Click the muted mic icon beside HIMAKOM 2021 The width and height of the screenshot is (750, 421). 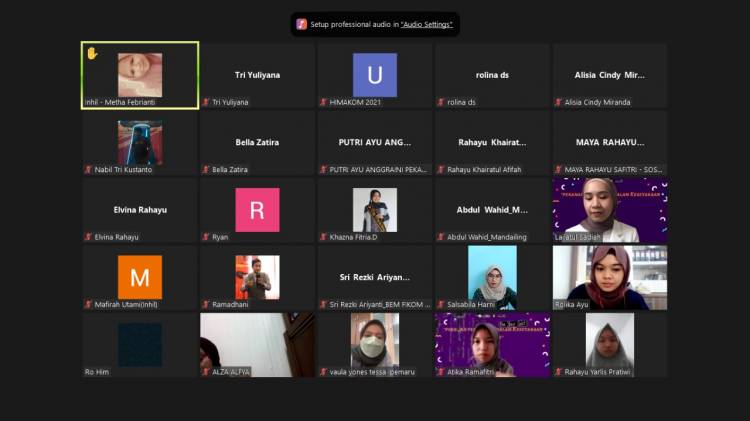point(323,102)
